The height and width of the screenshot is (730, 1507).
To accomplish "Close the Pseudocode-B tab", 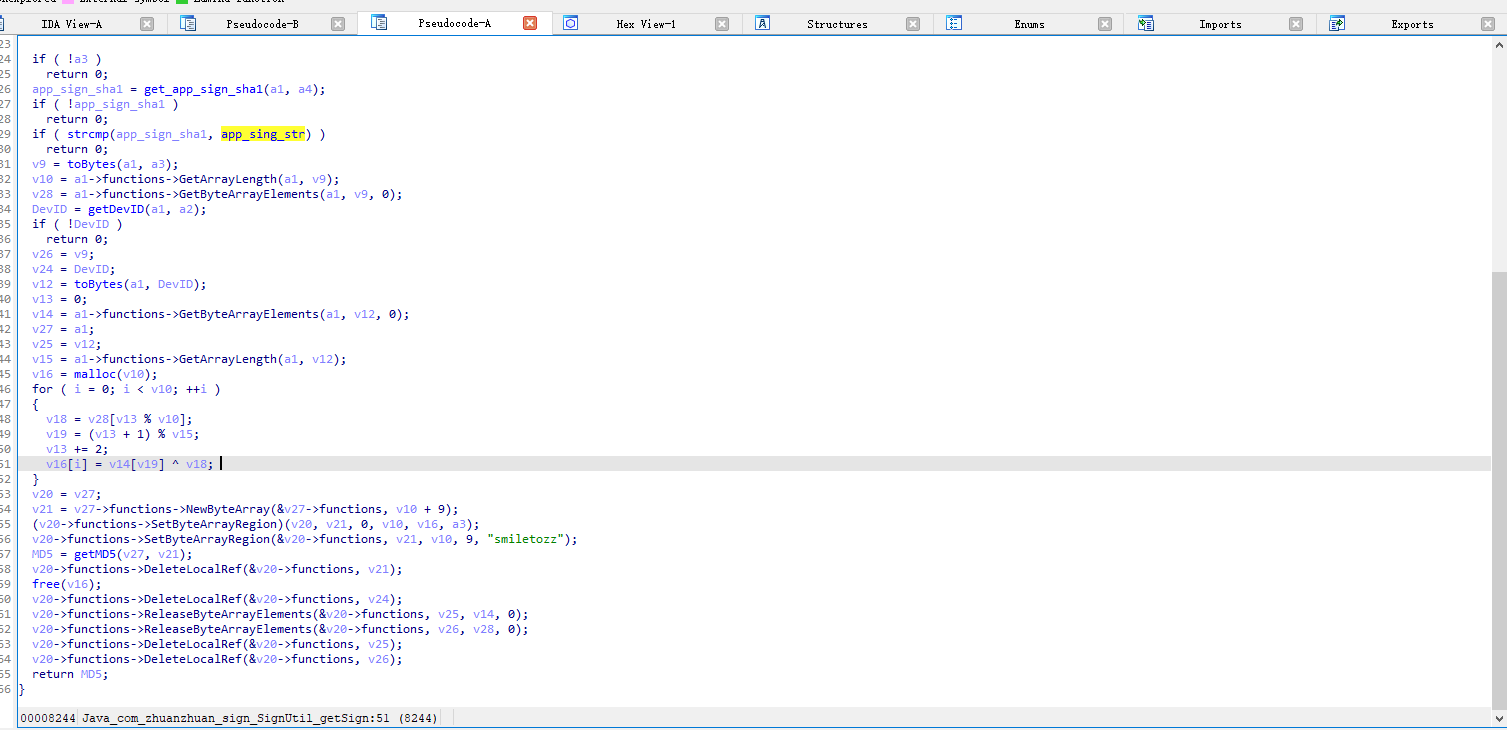I will (338, 24).
